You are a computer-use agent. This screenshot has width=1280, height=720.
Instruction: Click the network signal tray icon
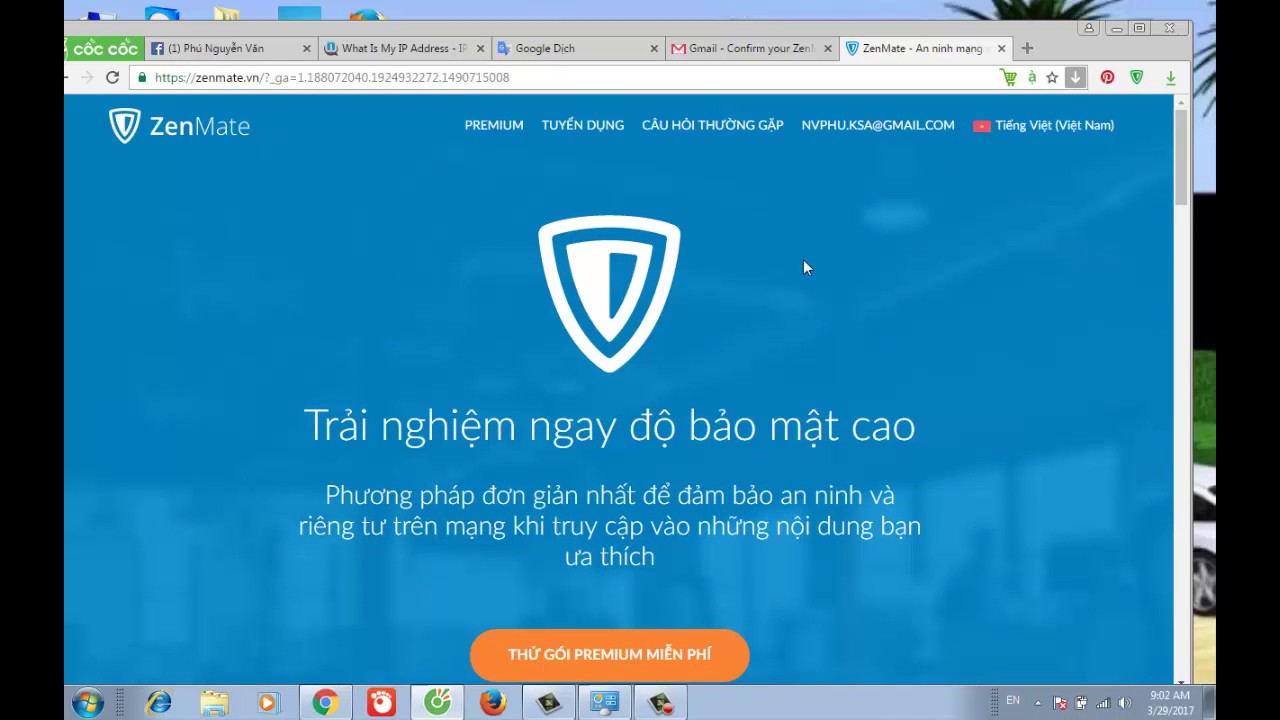[x=1103, y=703]
